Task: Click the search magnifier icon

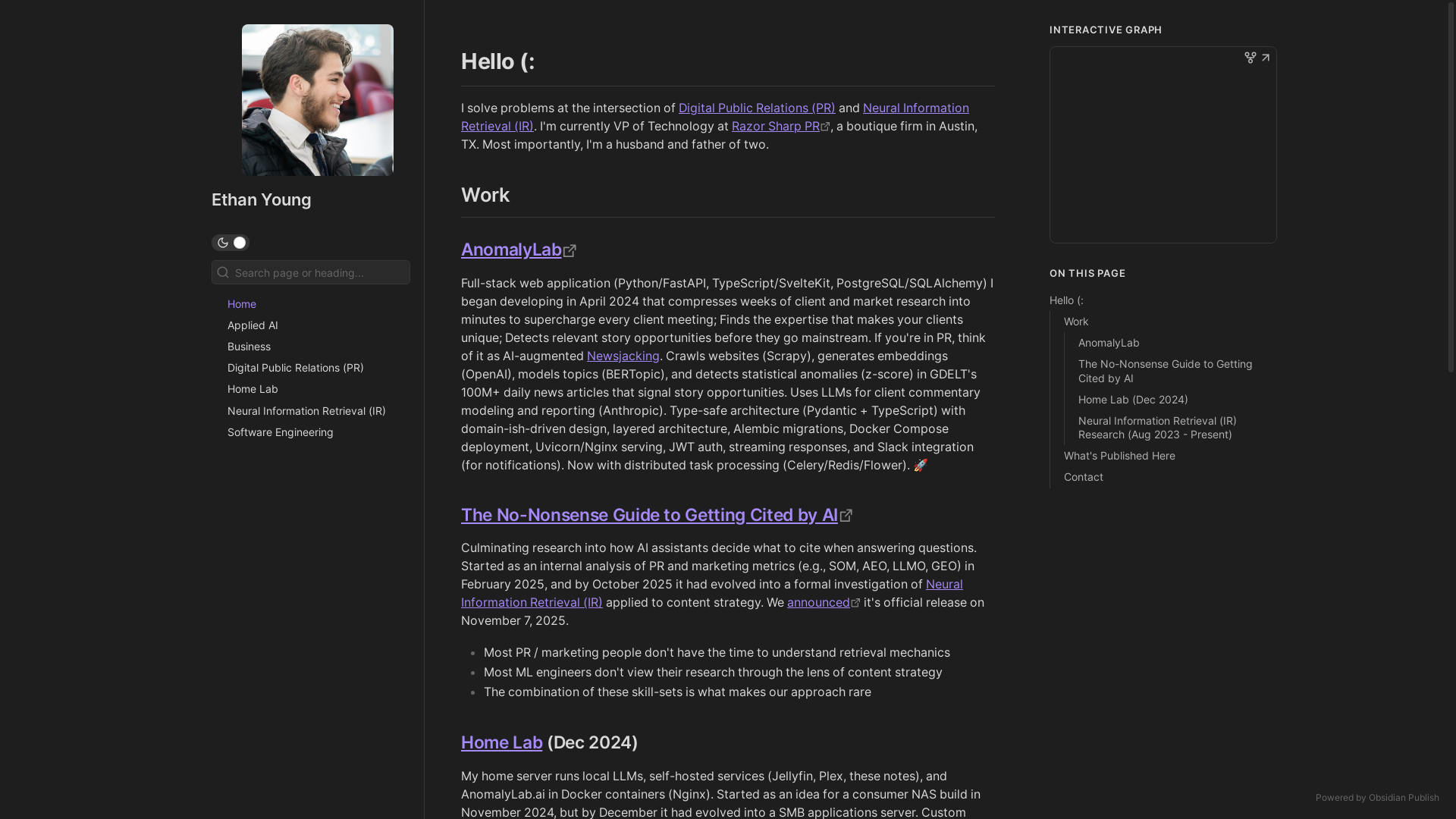Action: [x=223, y=272]
